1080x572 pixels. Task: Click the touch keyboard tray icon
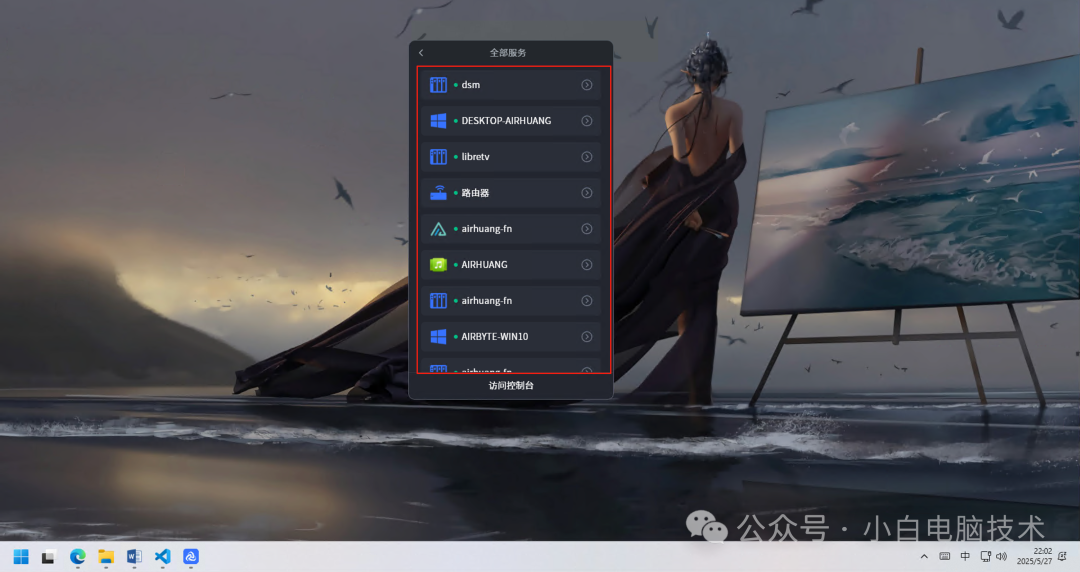[945, 557]
